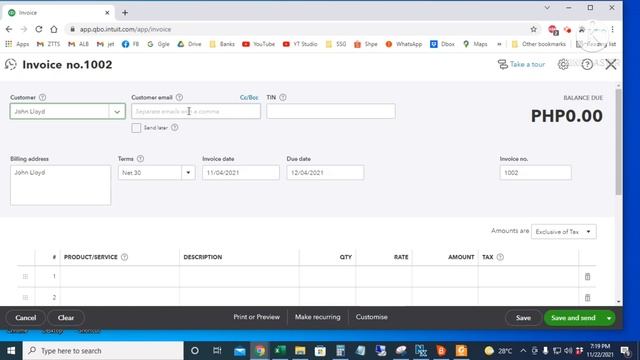This screenshot has height=360, width=640.
Task: Open the Other bookmarks folder
Action: click(x=538, y=44)
